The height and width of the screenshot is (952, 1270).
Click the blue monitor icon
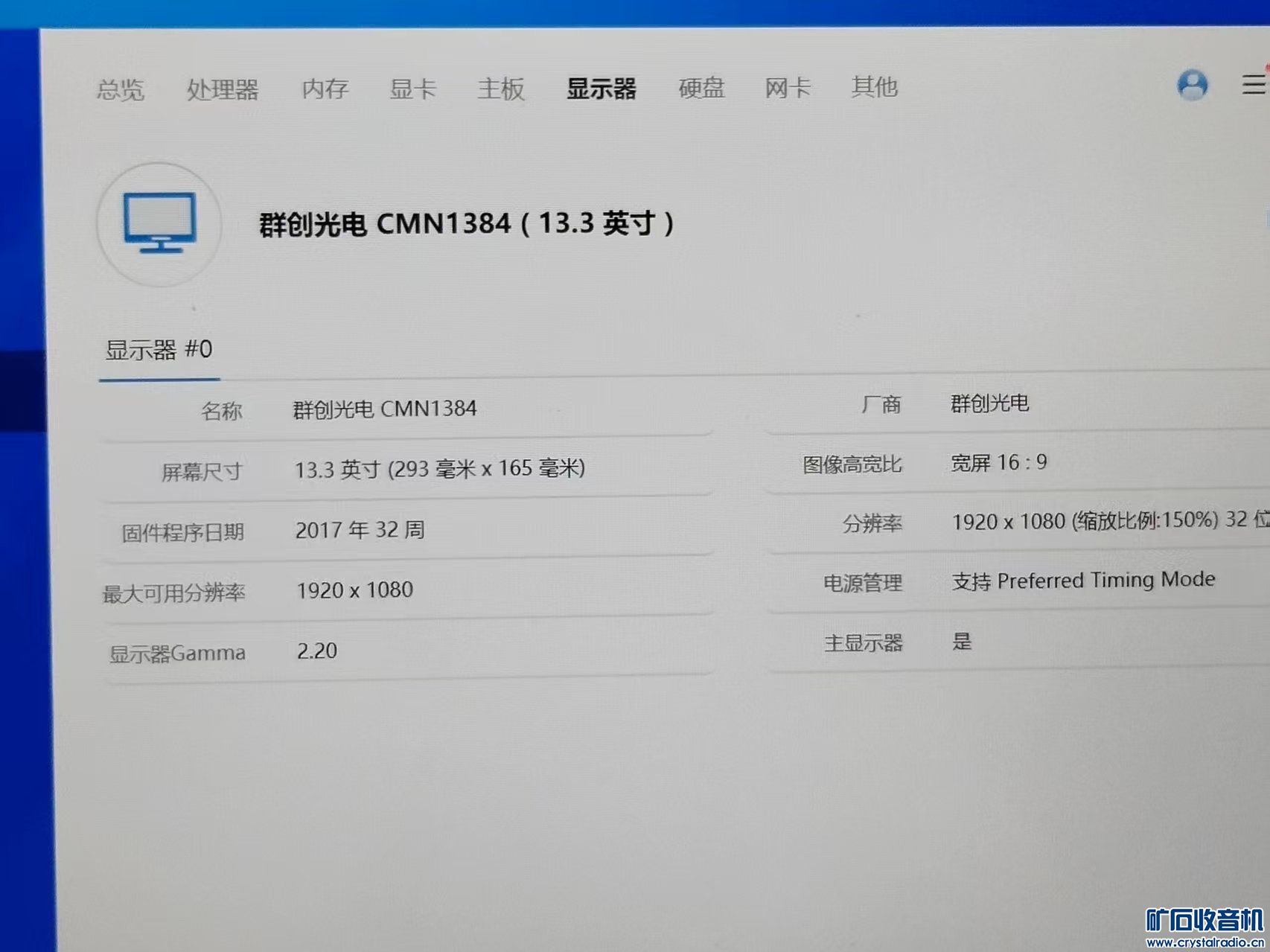point(159,223)
